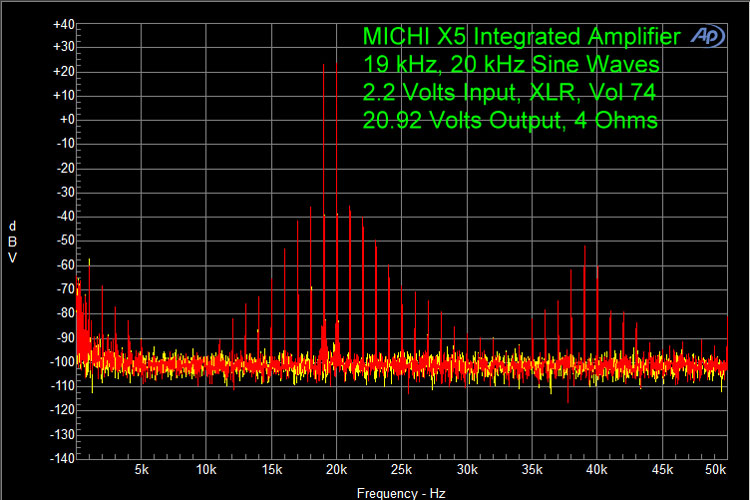Select the -100 dB y-axis label
The width and height of the screenshot is (750, 500).
62,361
